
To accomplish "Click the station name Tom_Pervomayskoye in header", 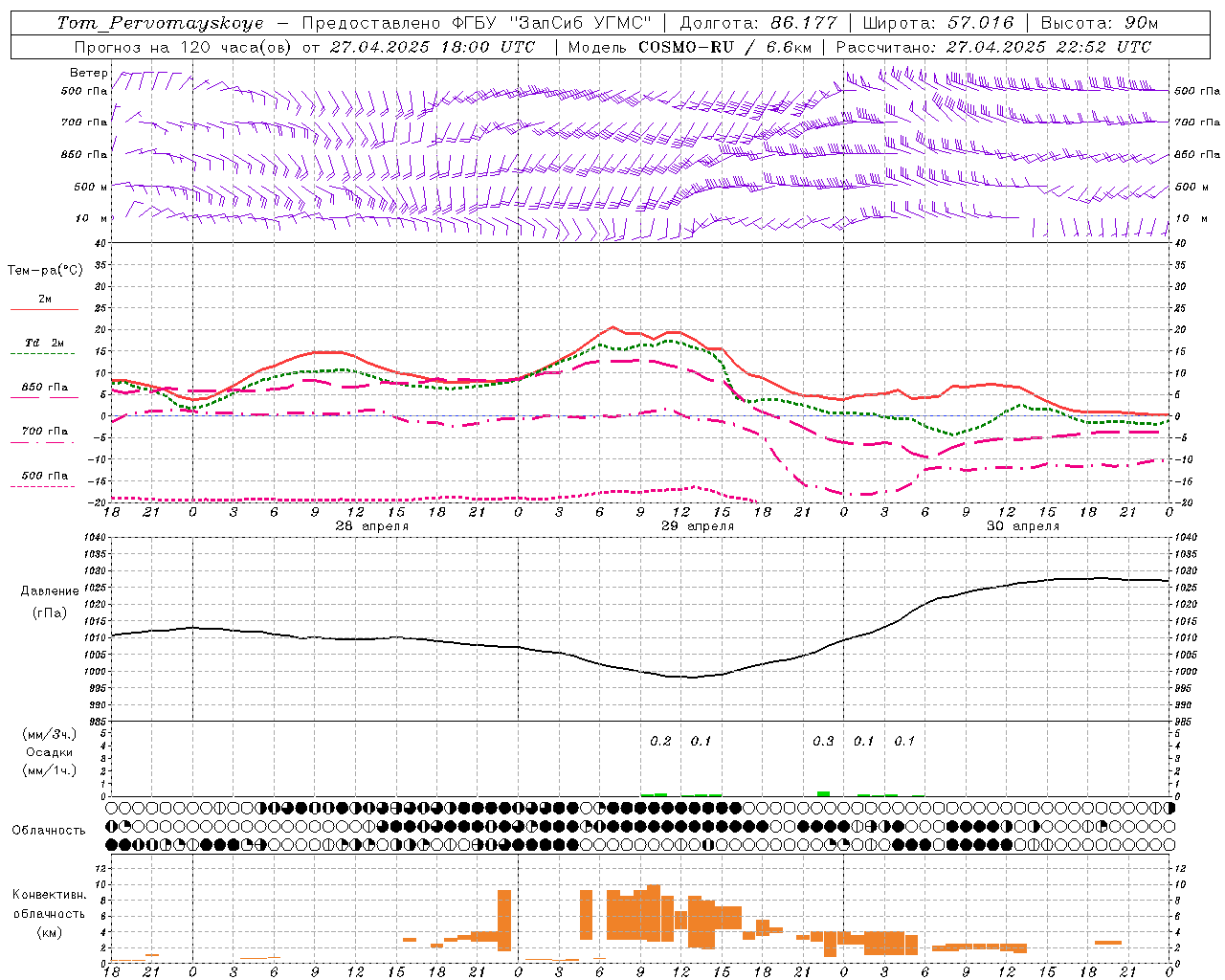I will [x=160, y=23].
